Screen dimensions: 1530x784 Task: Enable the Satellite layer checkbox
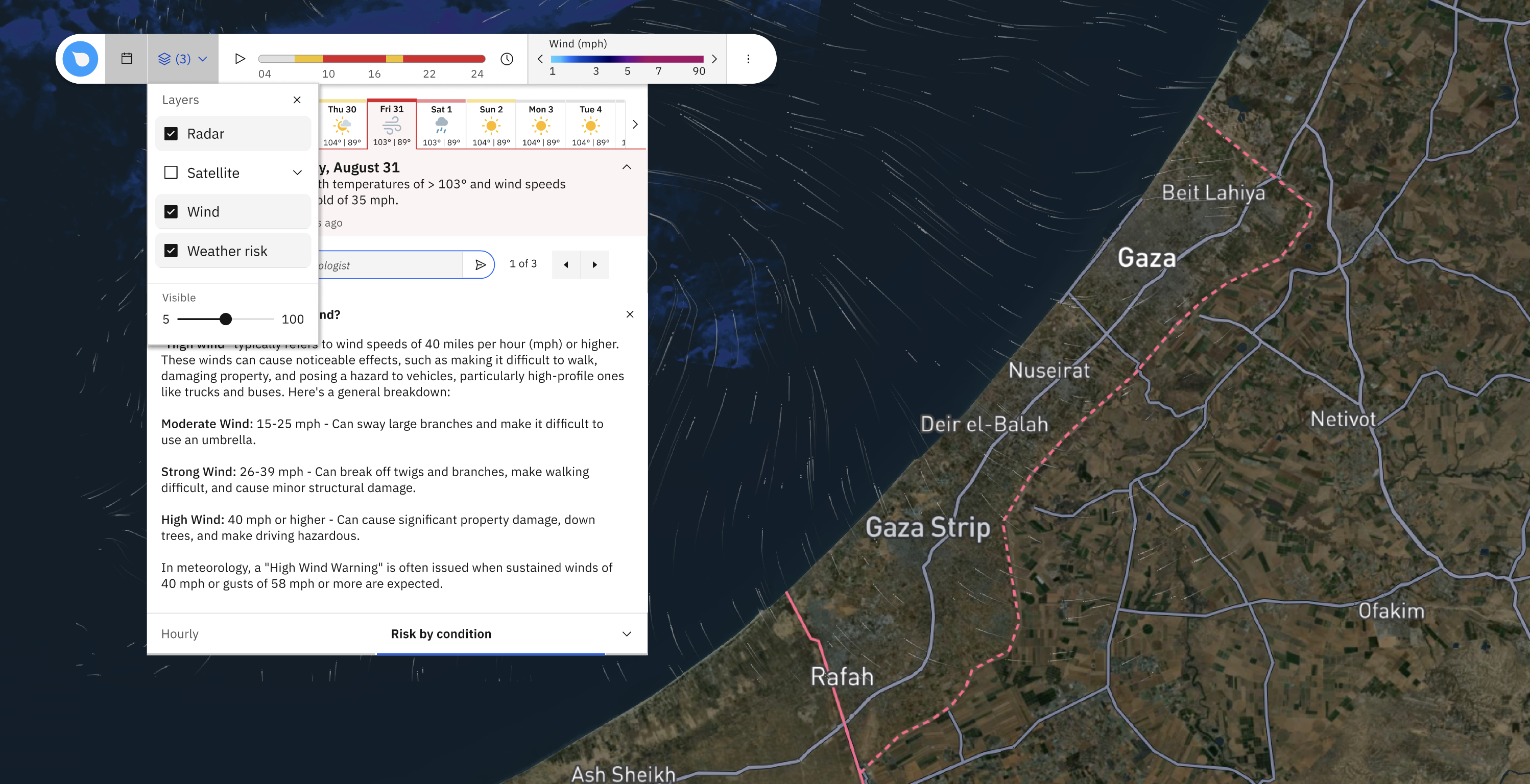(x=171, y=173)
